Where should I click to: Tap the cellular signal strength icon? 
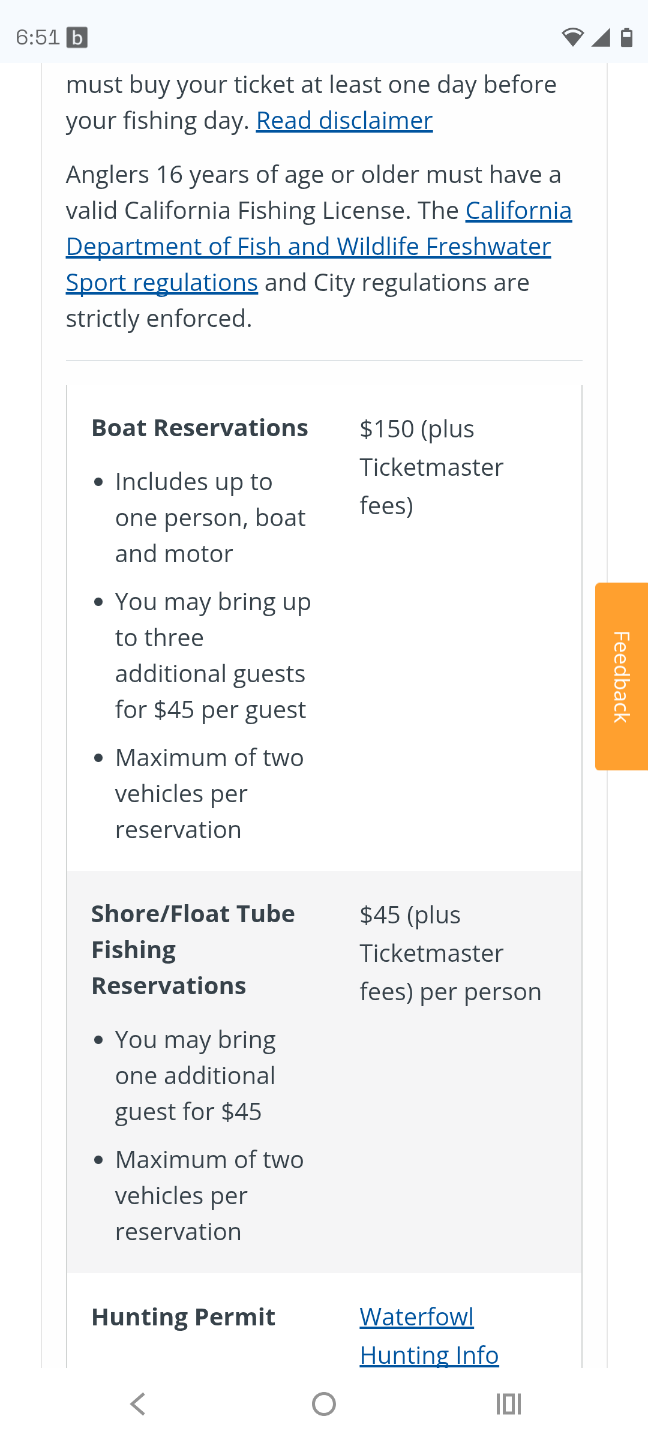600,38
